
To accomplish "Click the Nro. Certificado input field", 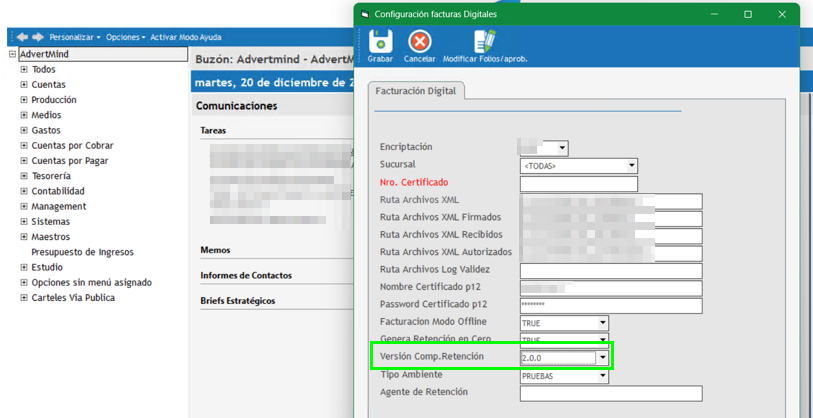I will (579, 184).
